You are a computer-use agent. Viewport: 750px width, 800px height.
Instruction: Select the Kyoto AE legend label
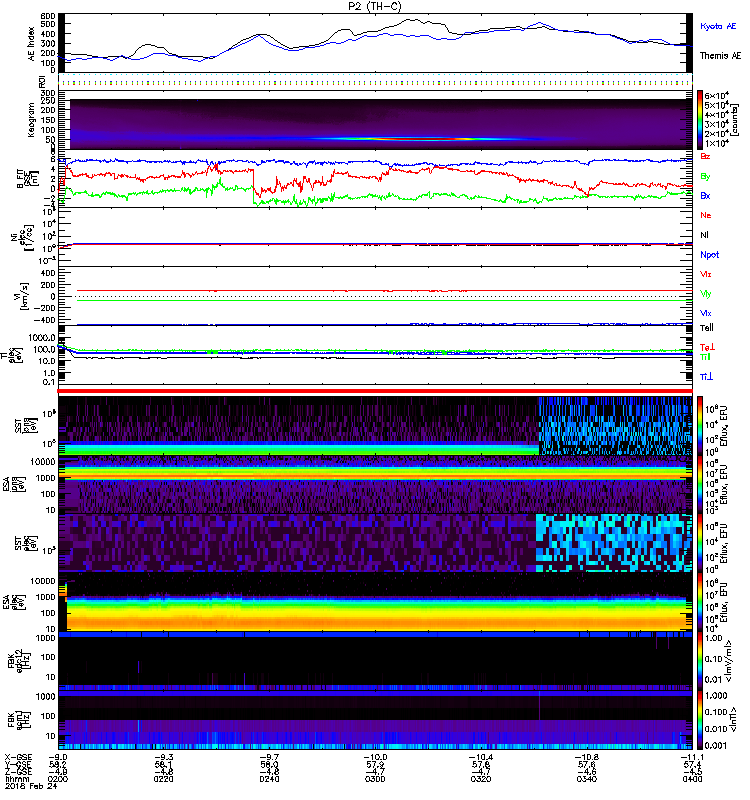tap(718, 26)
